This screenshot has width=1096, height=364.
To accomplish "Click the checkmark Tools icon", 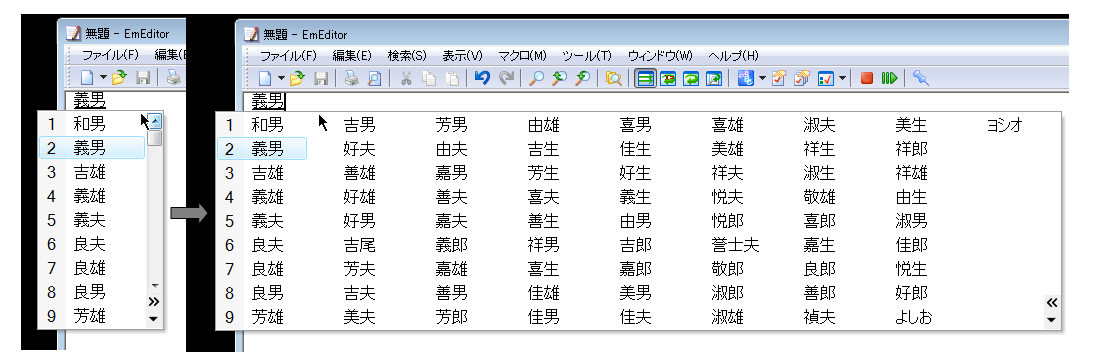I will click(x=825, y=78).
